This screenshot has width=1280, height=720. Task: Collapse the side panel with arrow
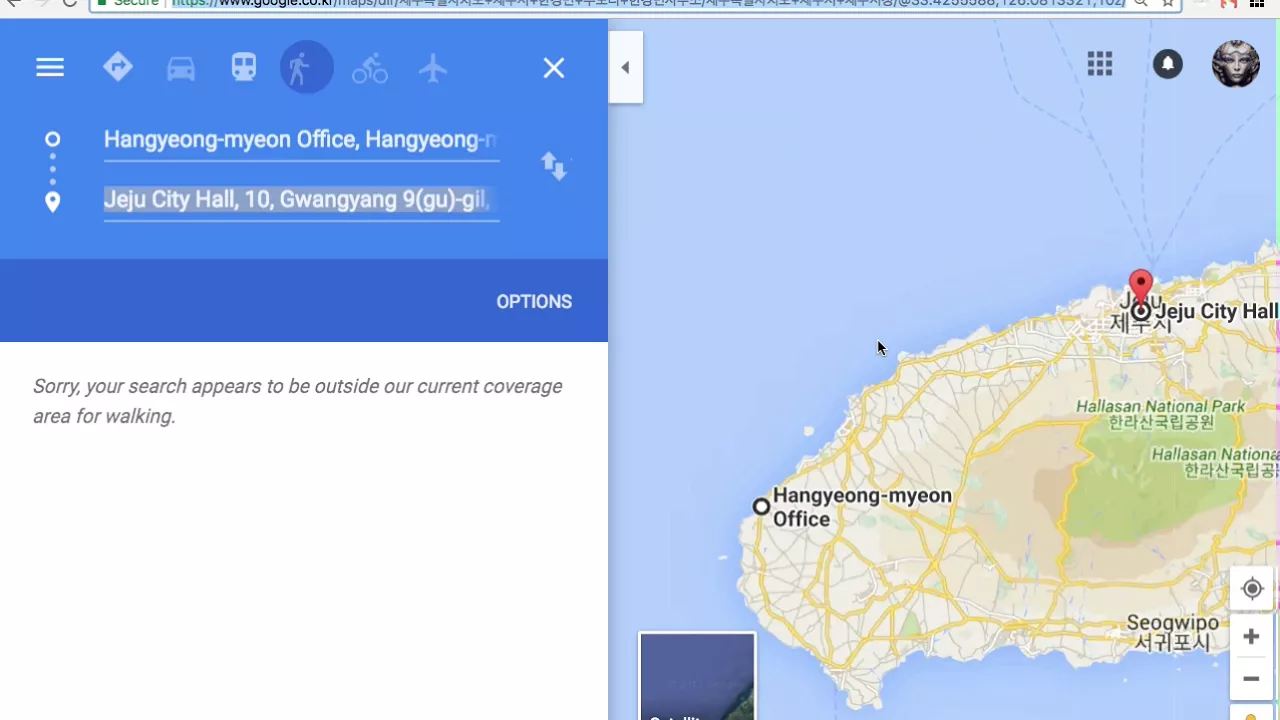[625, 67]
